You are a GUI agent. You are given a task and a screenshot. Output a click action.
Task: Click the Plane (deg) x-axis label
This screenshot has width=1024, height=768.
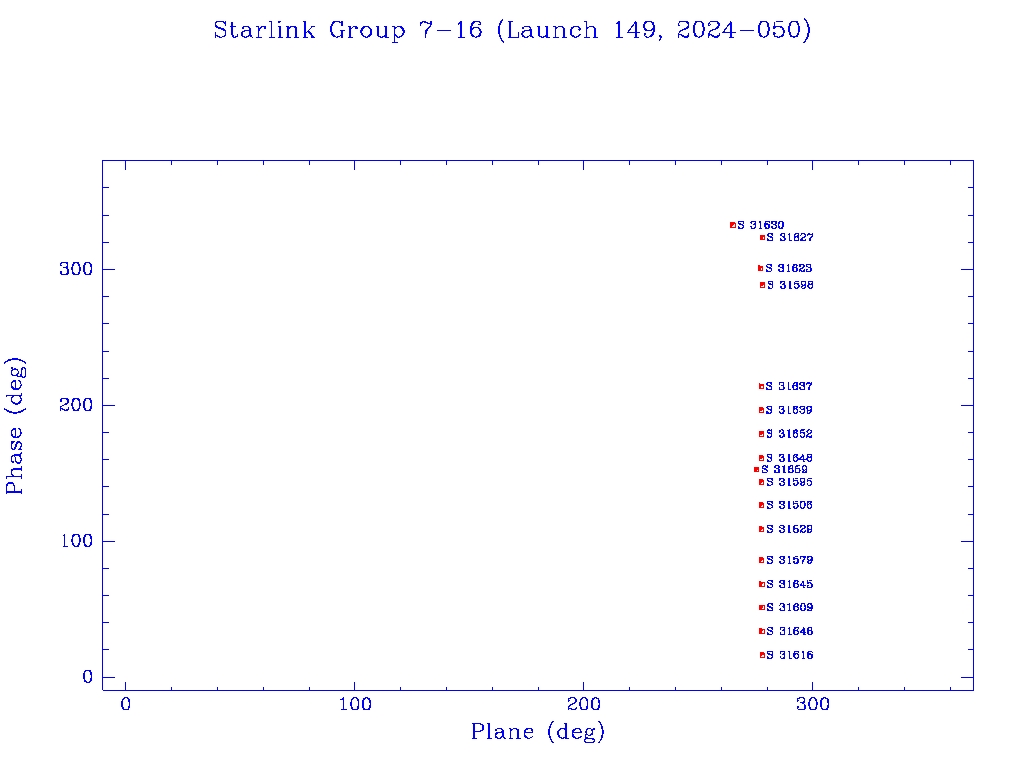tap(538, 732)
